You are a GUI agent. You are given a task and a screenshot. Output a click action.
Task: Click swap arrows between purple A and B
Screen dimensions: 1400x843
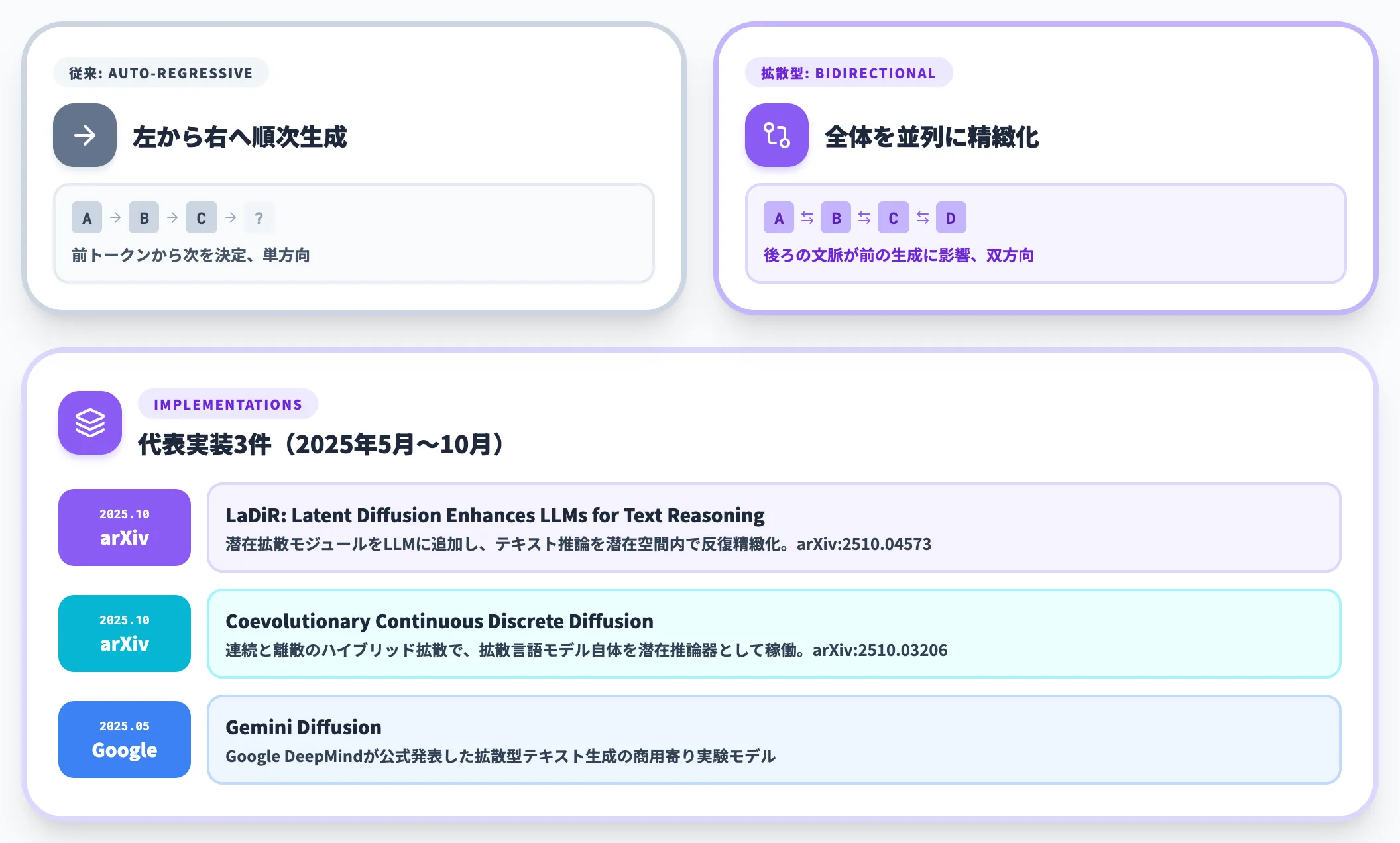[807, 217]
